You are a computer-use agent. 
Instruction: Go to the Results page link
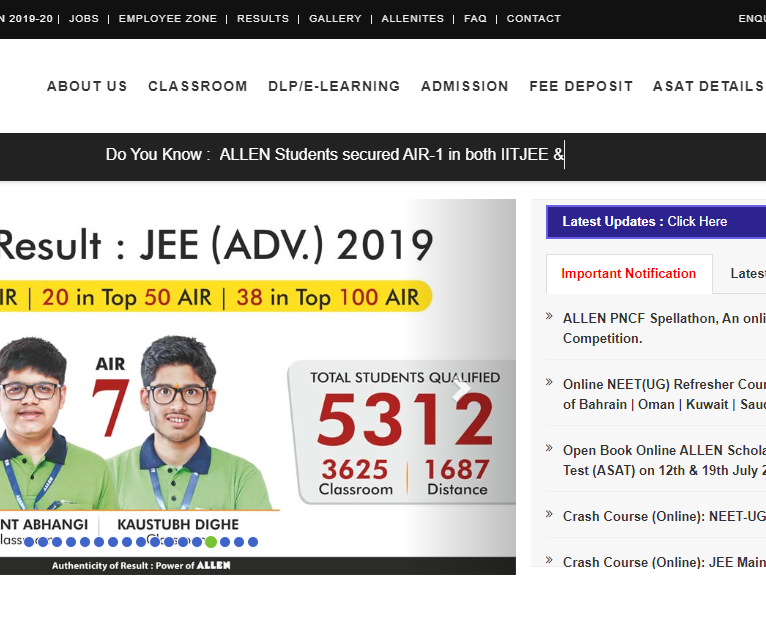[263, 19]
